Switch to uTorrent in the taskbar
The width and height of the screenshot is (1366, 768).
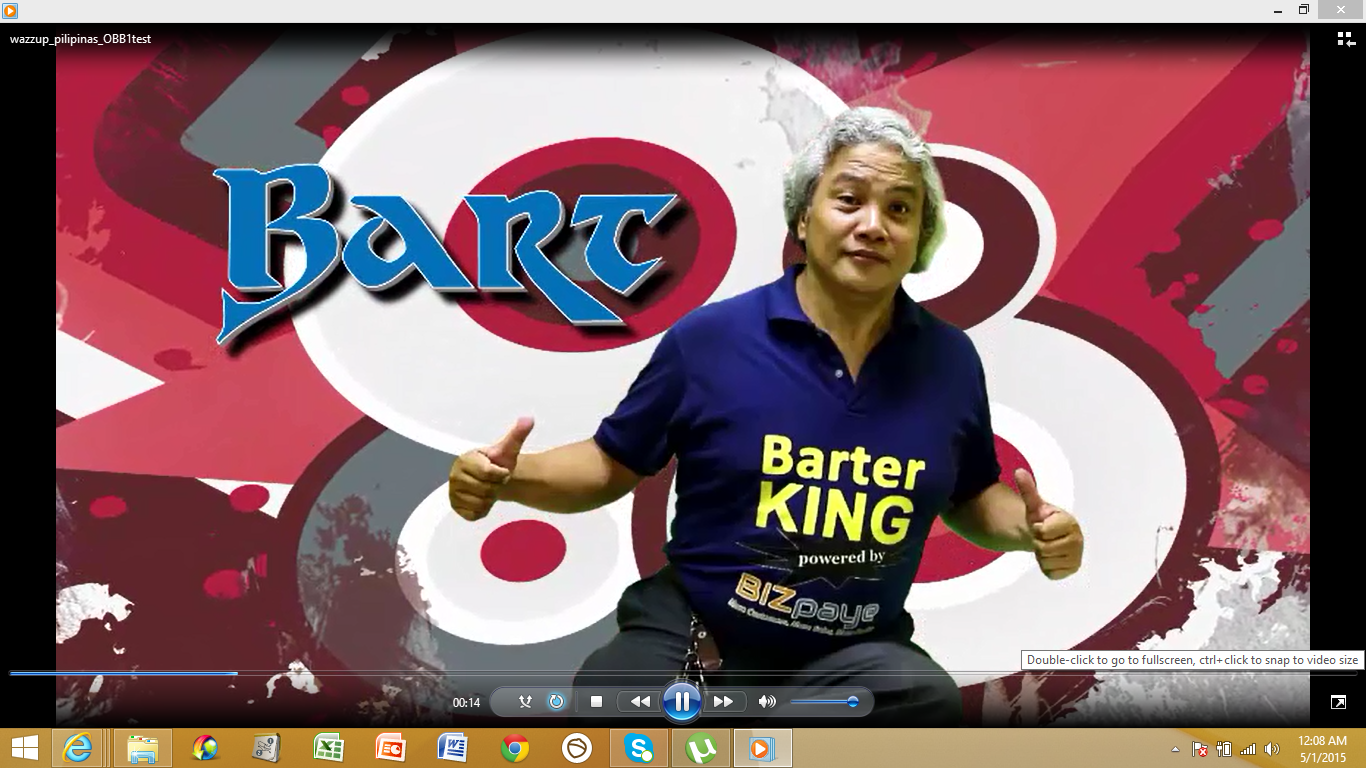point(701,748)
